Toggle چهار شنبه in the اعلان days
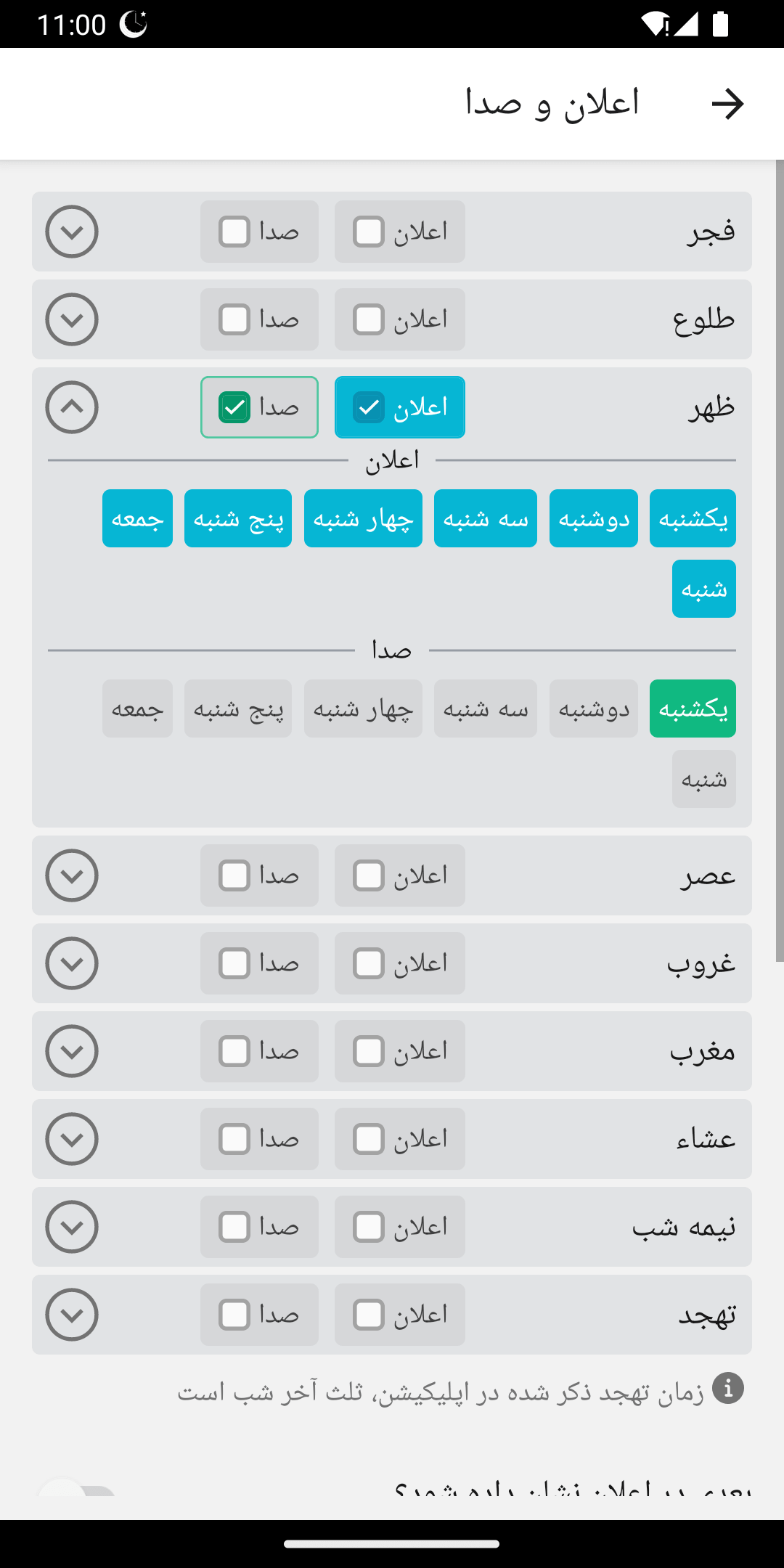Screen dimensions: 784x1568 [x=363, y=518]
